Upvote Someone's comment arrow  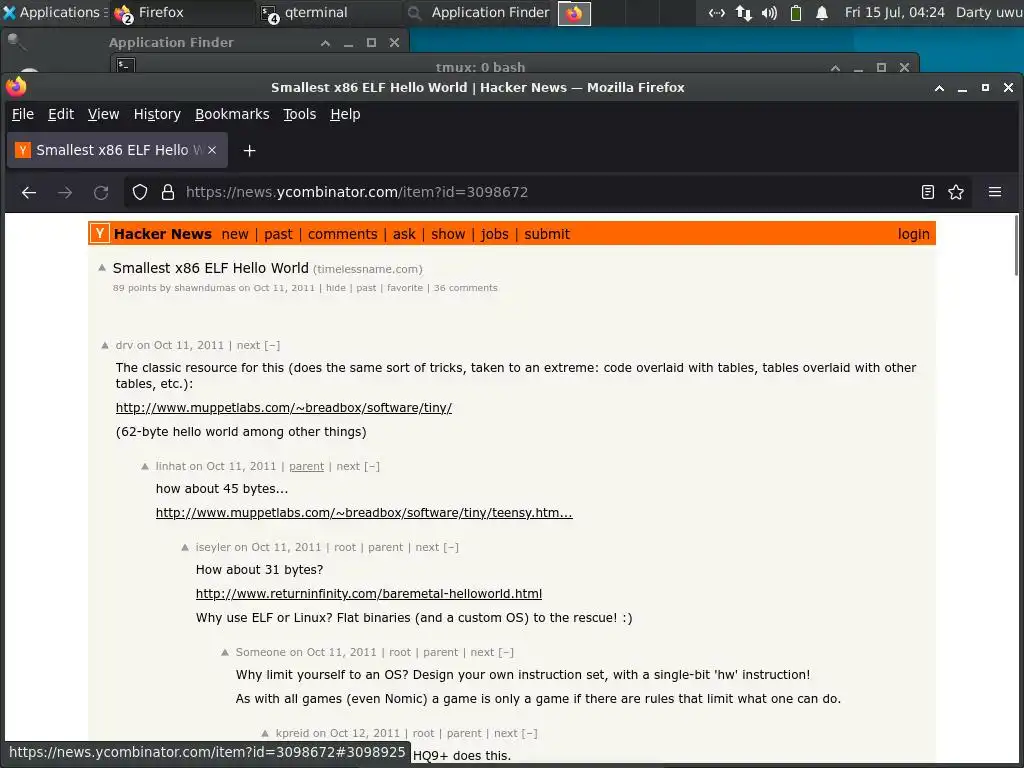pyautogui.click(x=225, y=652)
